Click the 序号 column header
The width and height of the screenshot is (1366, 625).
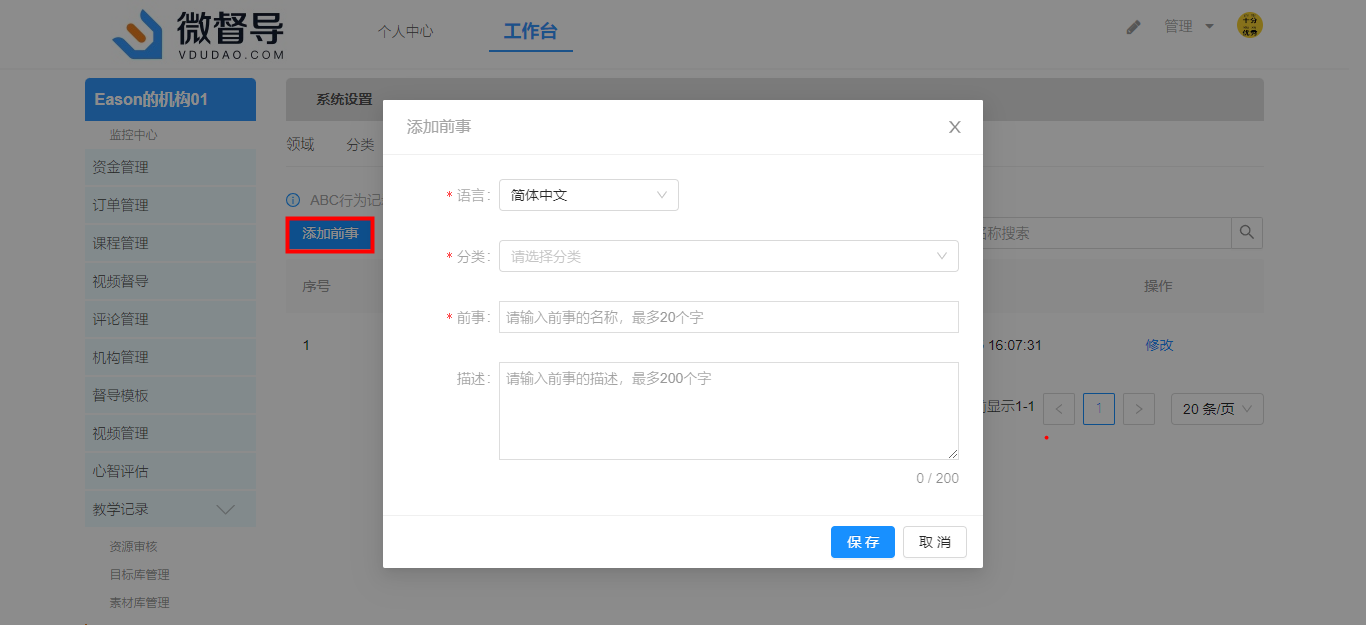(316, 286)
